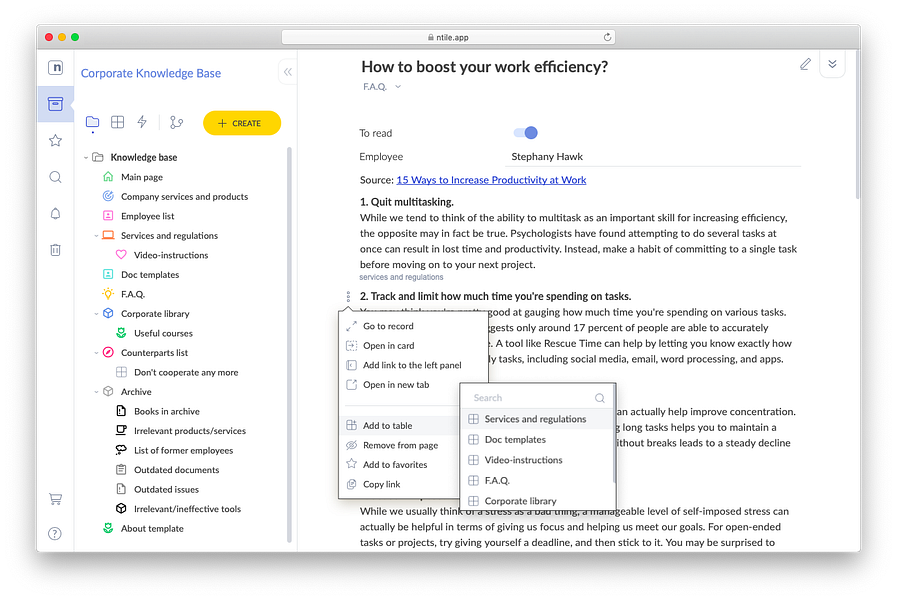The image size is (897, 600).
Task: Open F.A.Q. dropdown under page title
Action: tap(382, 87)
